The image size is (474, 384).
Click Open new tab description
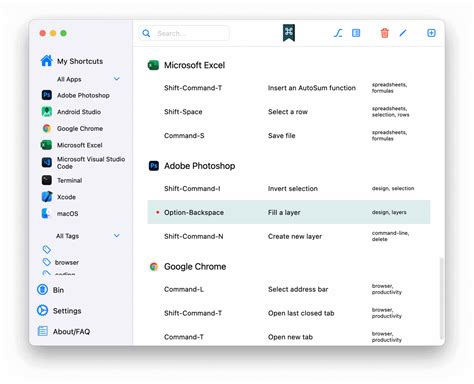[x=290, y=337]
